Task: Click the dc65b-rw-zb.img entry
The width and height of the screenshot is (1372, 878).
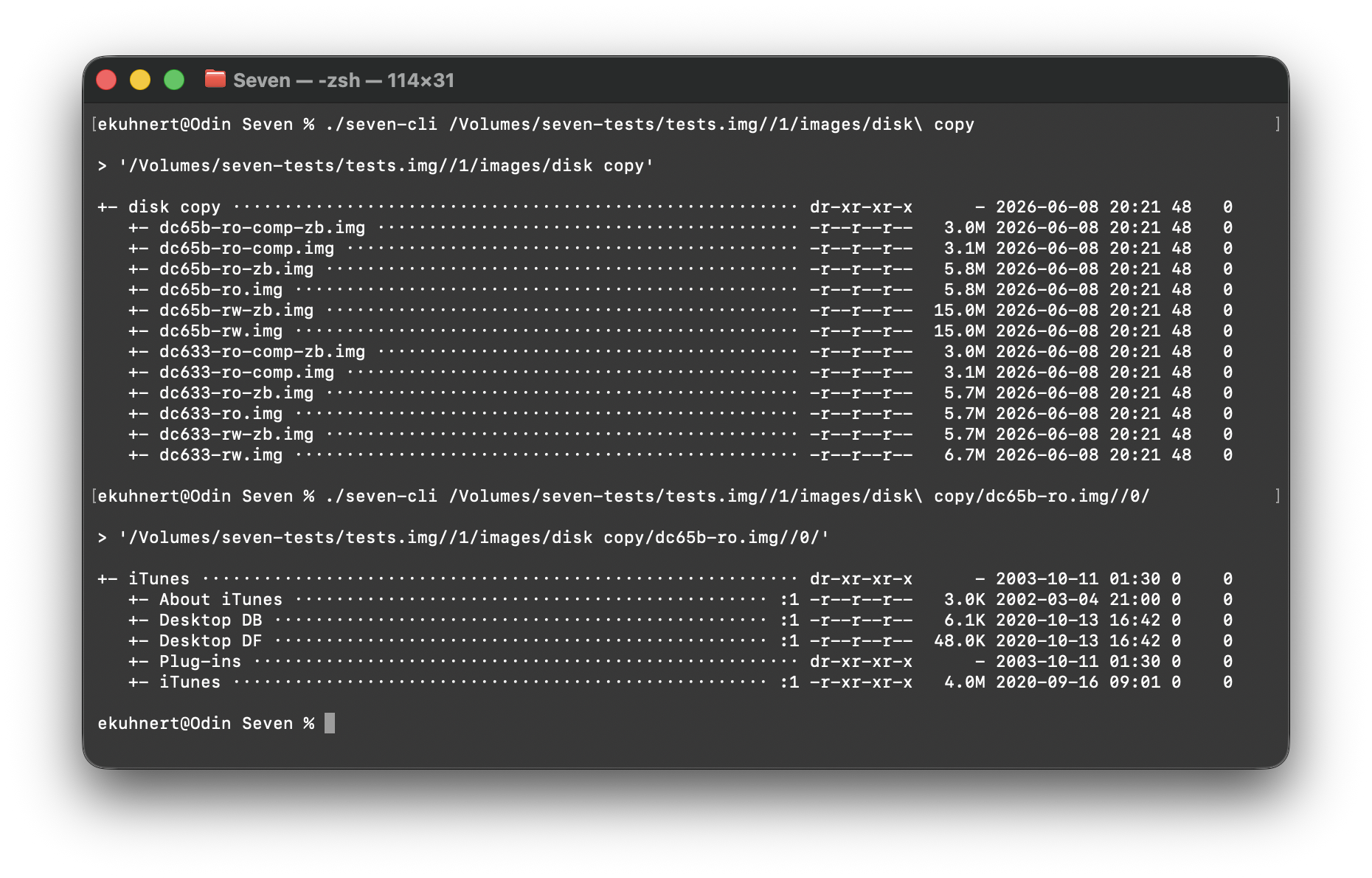Action: tap(236, 311)
